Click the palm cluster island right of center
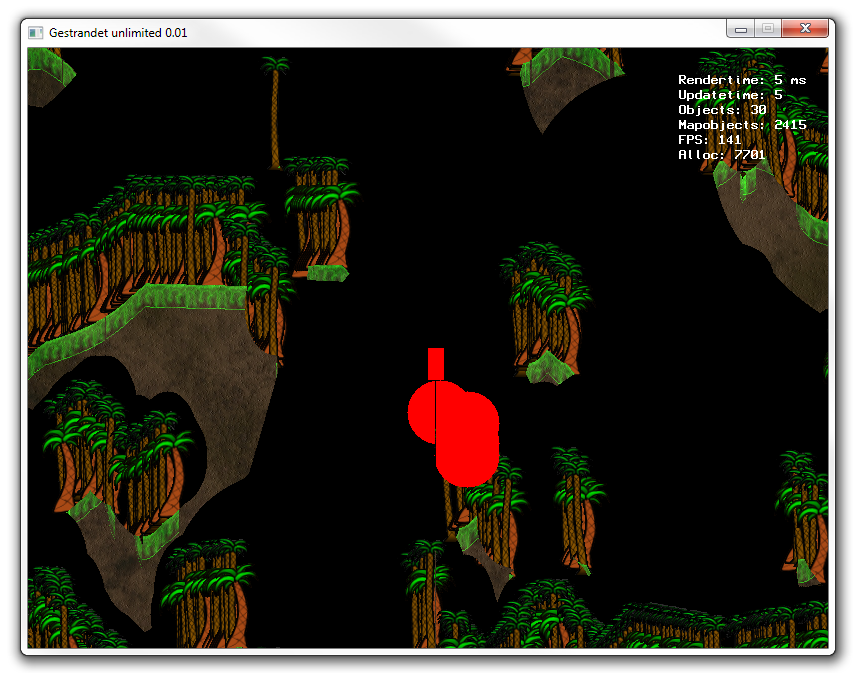857x673 pixels. (545, 310)
